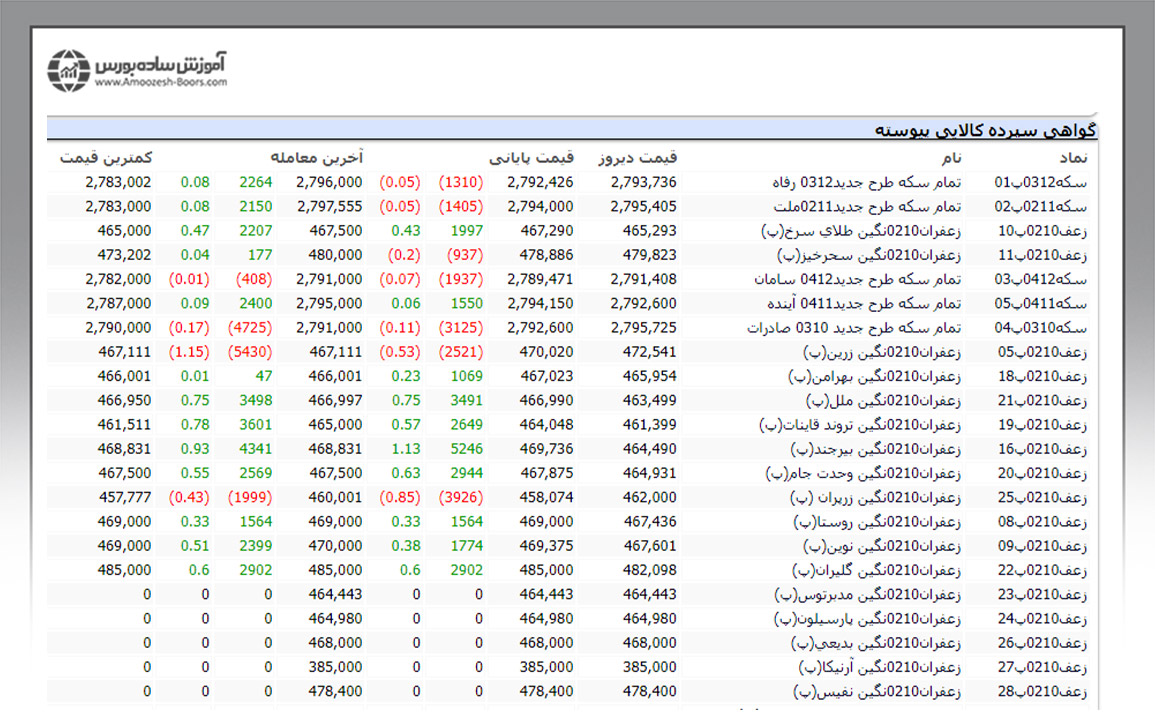Open تمام سکه طرح جدید0412 سامان entry
1155x723 pixels.
pos(857,279)
